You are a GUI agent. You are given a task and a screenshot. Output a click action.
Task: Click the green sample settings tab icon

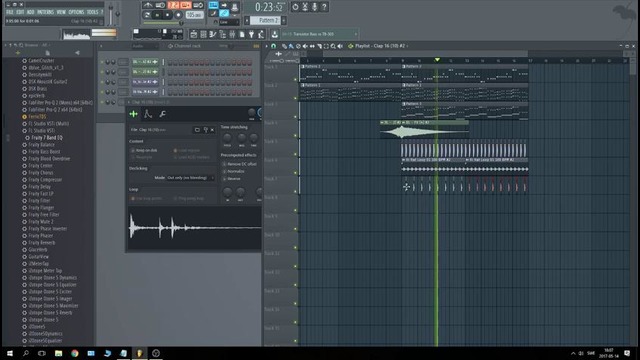[133, 114]
